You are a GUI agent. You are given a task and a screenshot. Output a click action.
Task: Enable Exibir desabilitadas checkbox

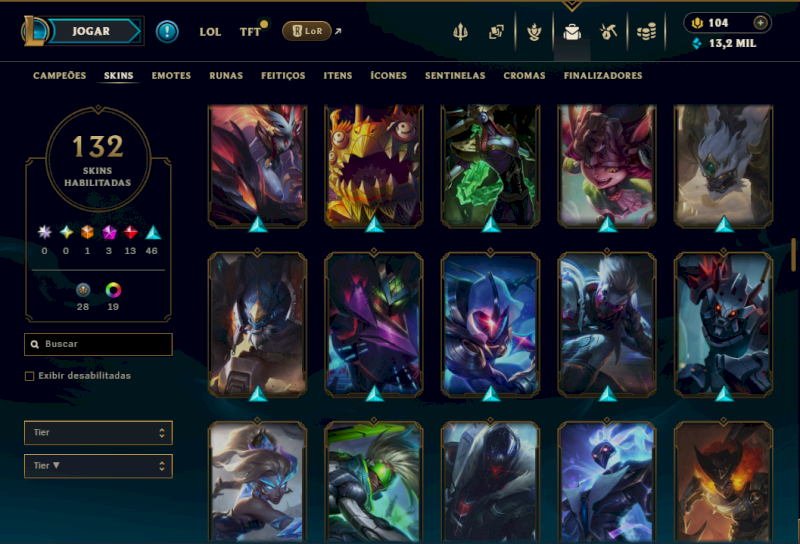pos(30,376)
